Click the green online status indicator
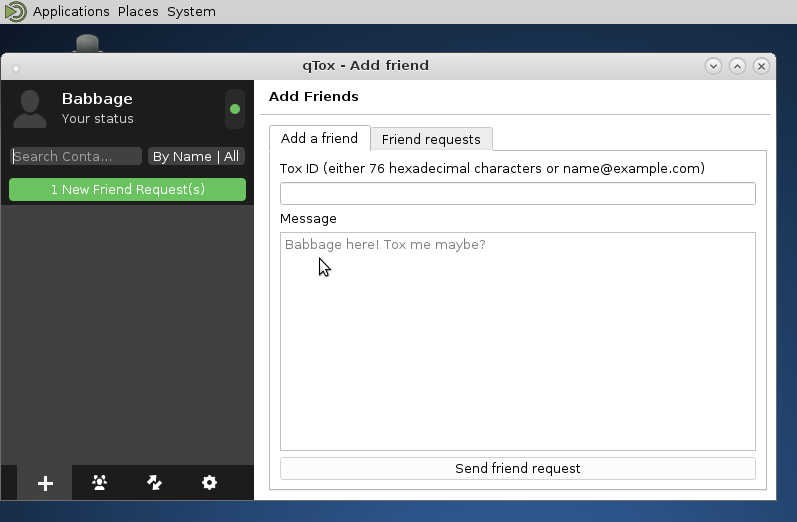Image resolution: width=797 pixels, height=522 pixels. coord(235,109)
